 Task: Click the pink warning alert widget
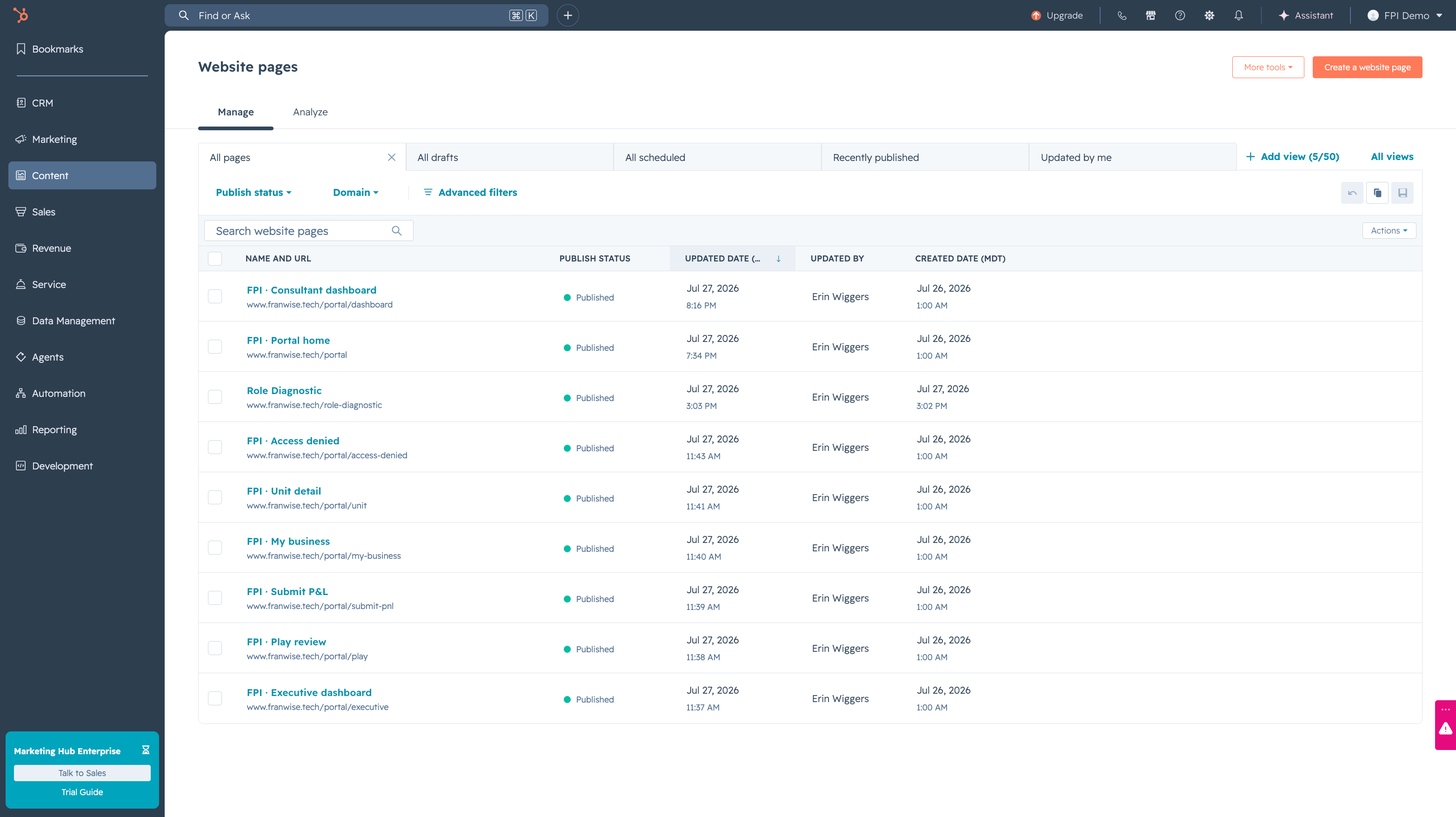1446,729
